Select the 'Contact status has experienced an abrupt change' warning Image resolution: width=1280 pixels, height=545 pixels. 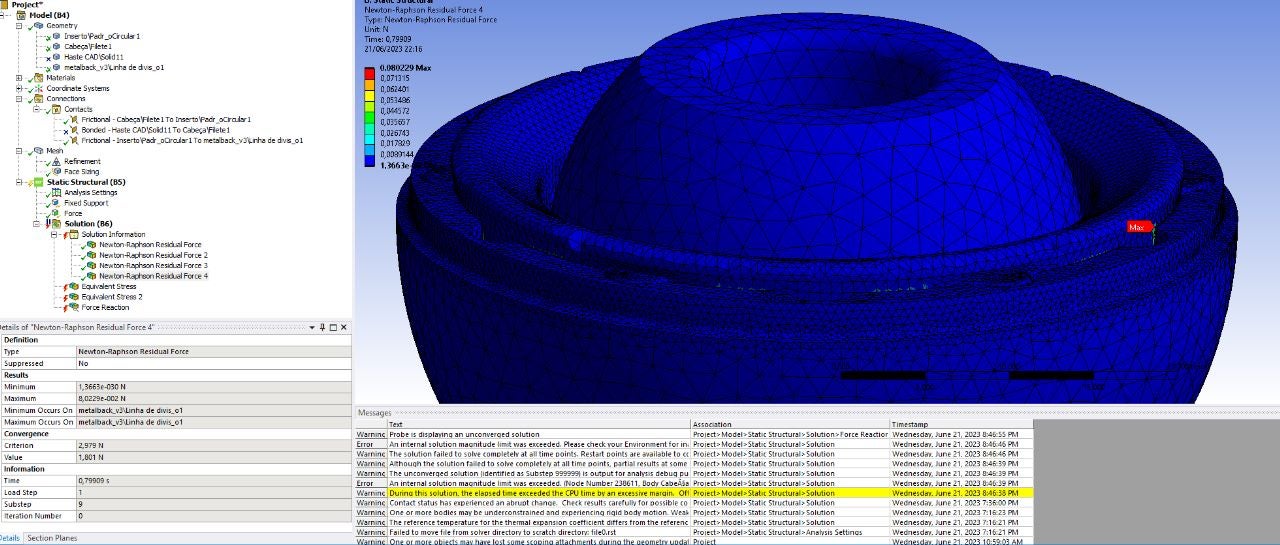click(694, 502)
